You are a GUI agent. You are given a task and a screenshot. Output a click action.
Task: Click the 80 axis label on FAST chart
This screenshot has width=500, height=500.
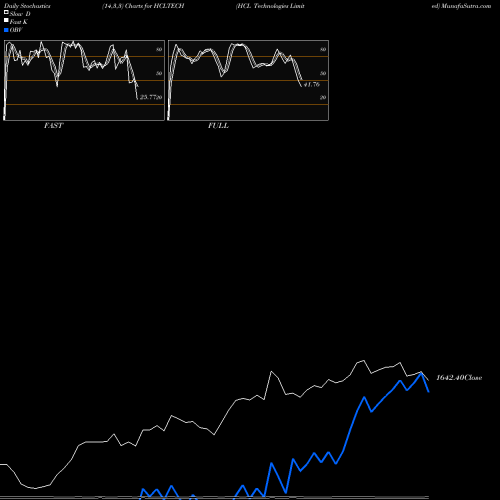pos(159,49)
